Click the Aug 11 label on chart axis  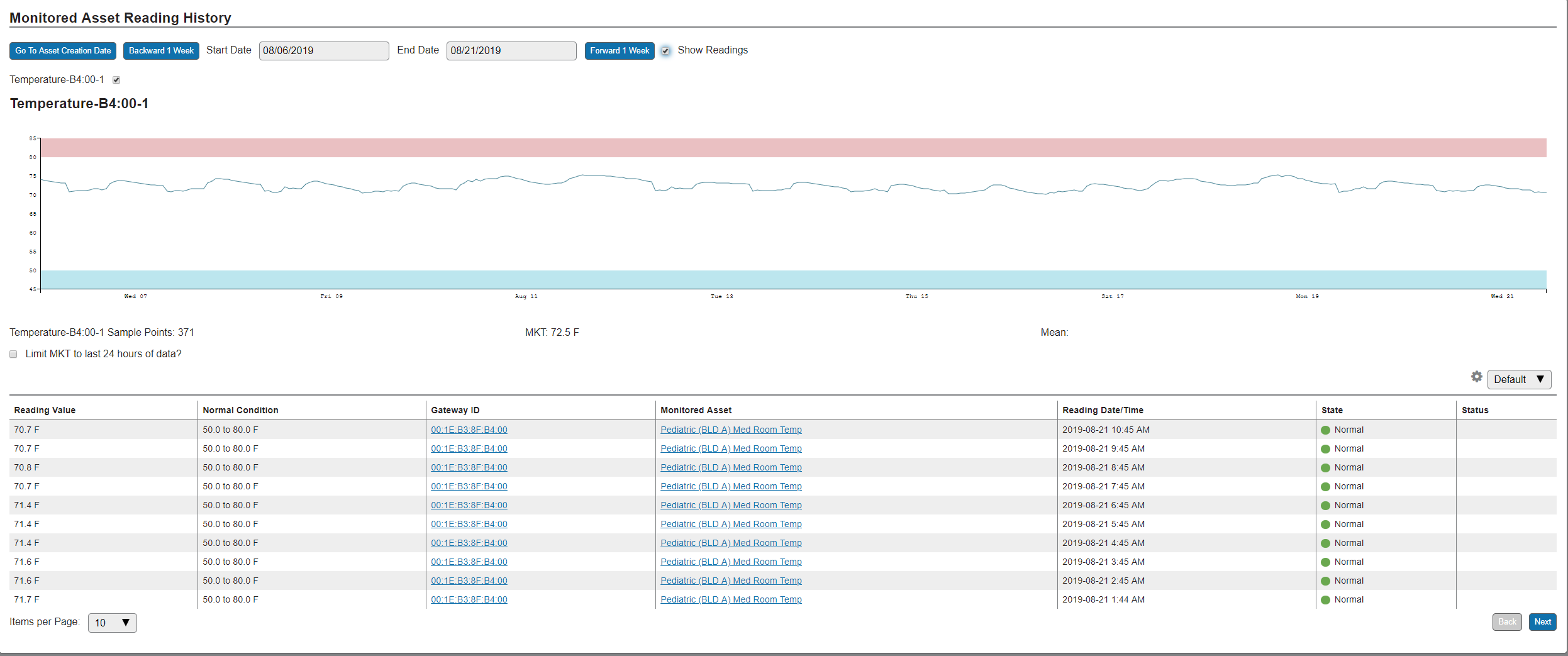pyautogui.click(x=526, y=296)
